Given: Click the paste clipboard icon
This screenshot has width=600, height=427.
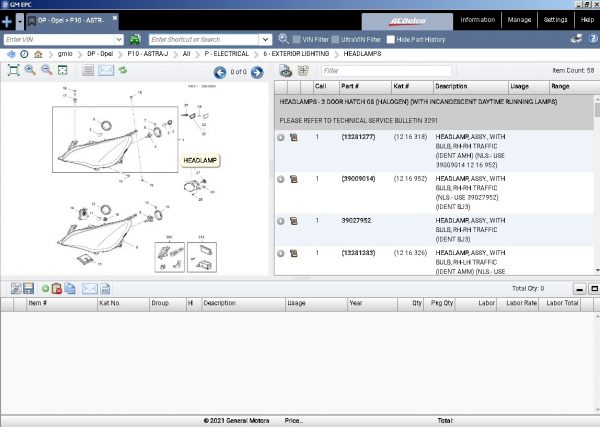Looking at the screenshot, I should pos(57,288).
